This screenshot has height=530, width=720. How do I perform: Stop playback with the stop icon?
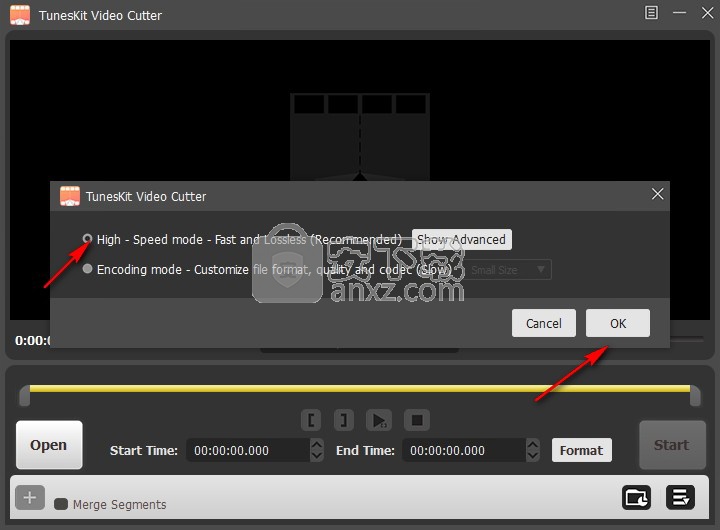tap(417, 420)
